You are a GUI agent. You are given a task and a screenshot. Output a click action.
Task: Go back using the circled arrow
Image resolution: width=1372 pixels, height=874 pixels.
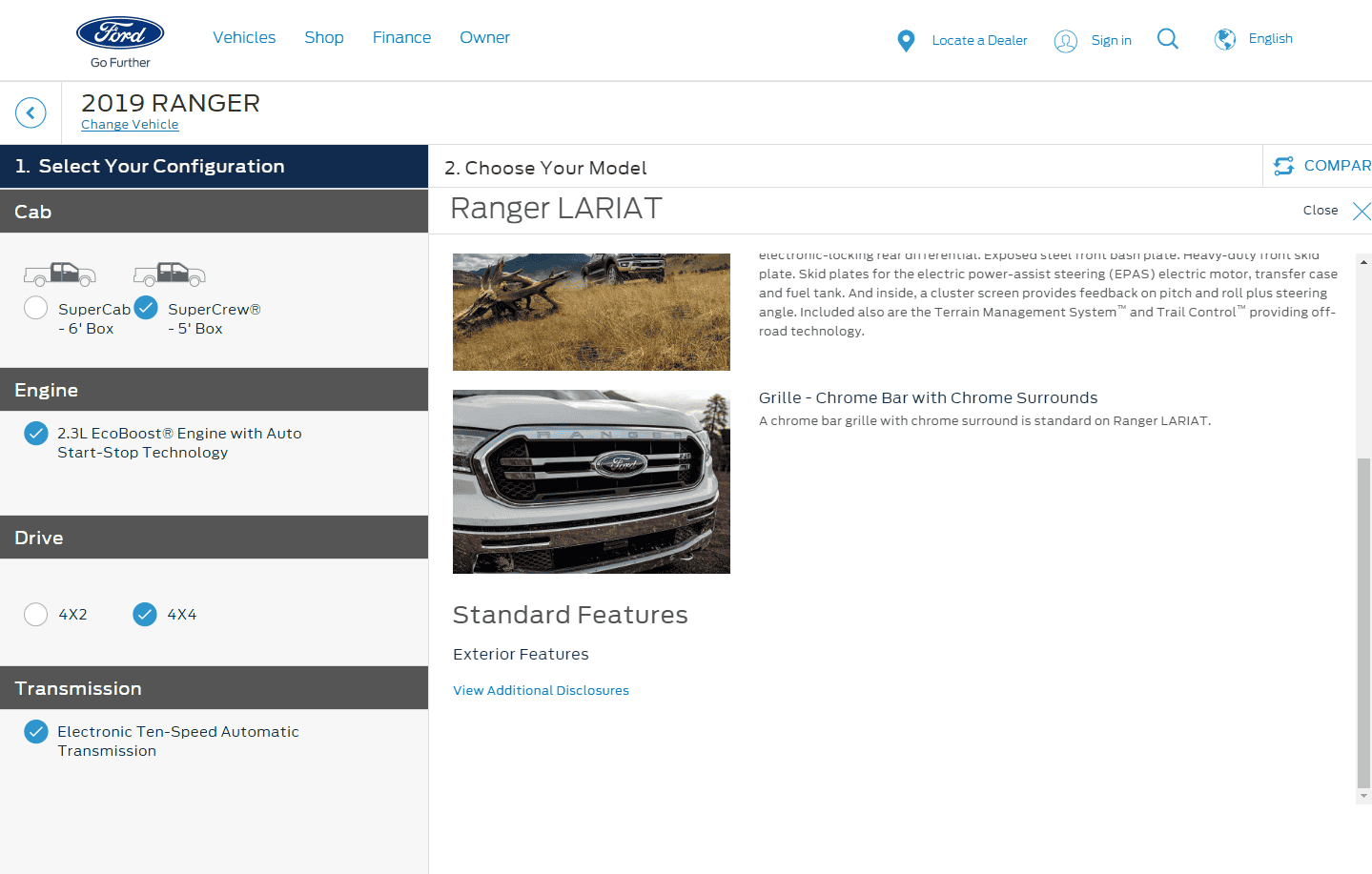31,112
